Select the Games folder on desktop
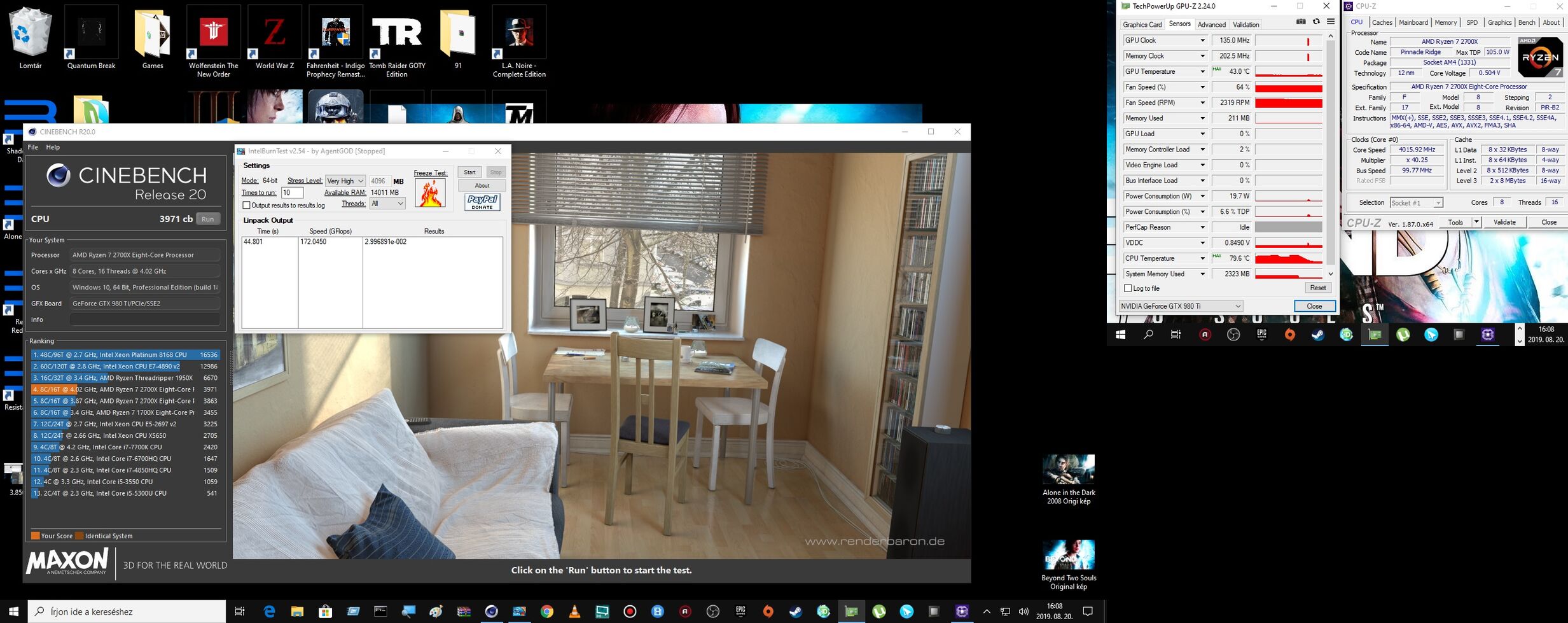This screenshot has width=1568, height=623. (x=153, y=38)
